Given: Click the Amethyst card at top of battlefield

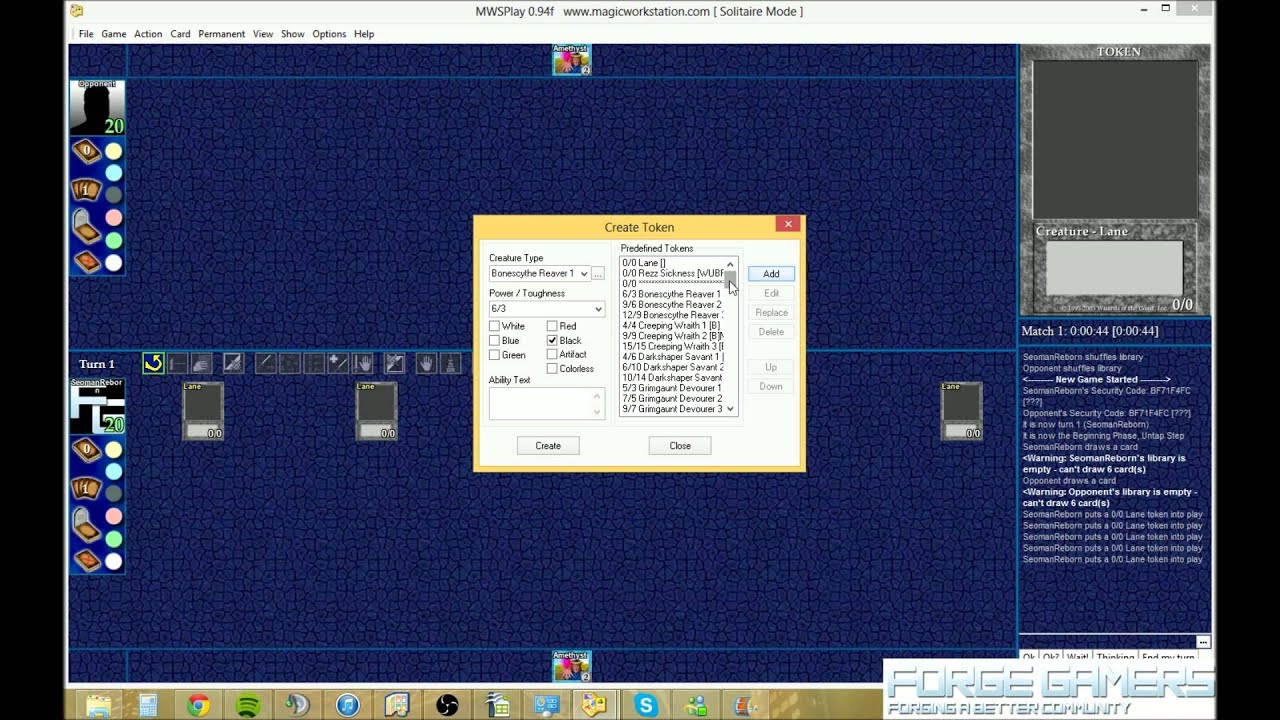Looking at the screenshot, I should click(572, 59).
